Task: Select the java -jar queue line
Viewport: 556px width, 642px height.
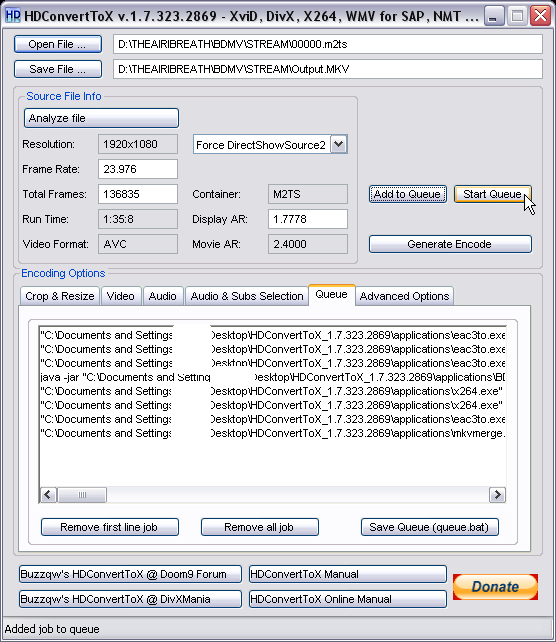Action: (x=273, y=377)
